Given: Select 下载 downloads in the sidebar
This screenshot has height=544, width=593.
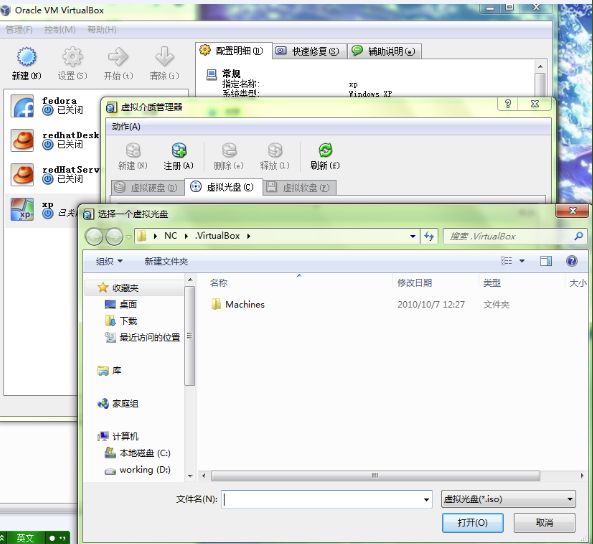Looking at the screenshot, I should [x=121, y=321].
